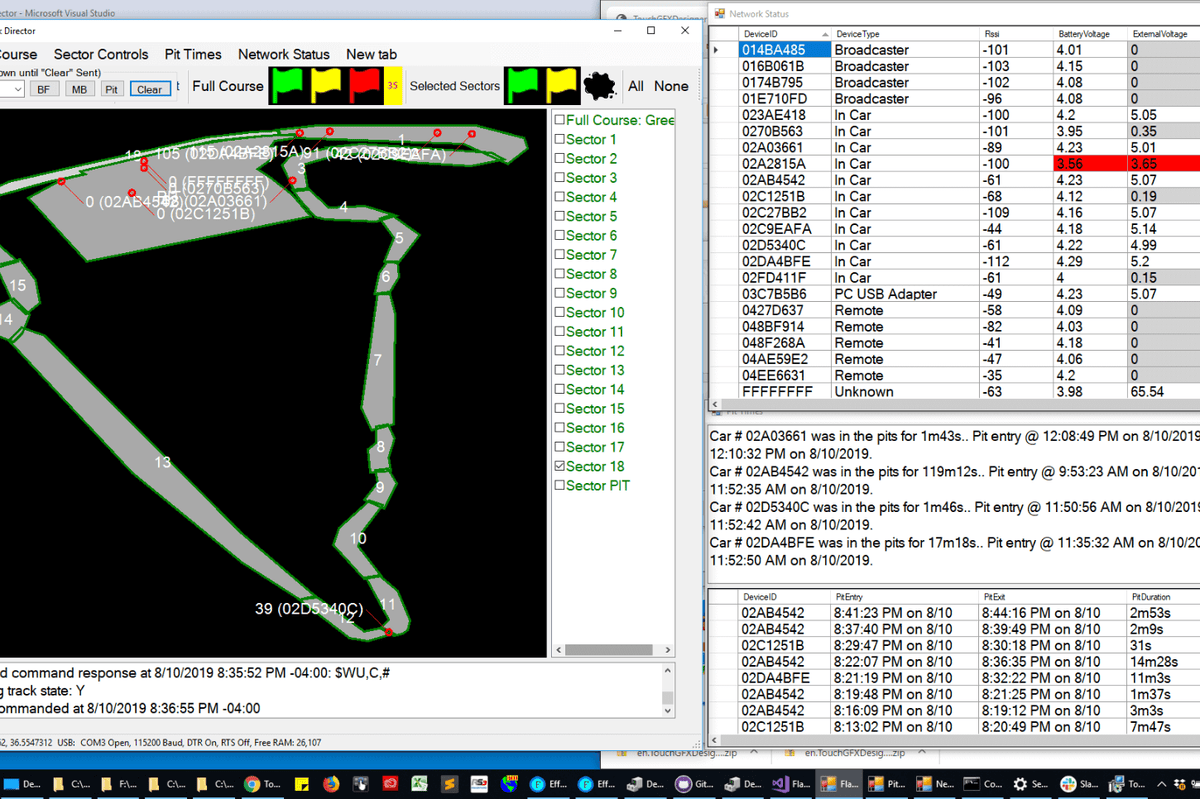Check the Sector 16 checkbox
This screenshot has width=1200, height=799.
(559, 428)
